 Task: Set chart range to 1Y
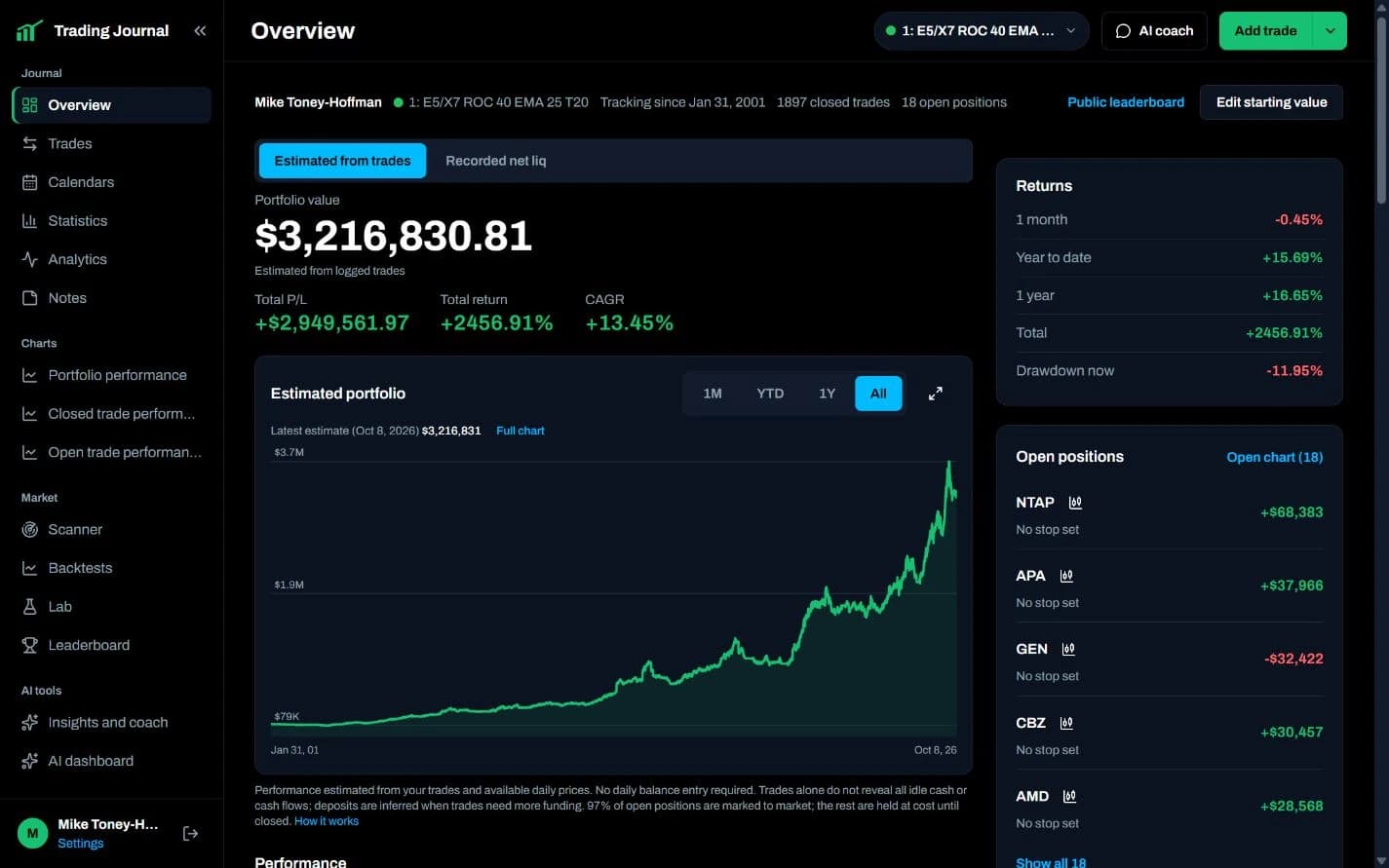click(827, 394)
